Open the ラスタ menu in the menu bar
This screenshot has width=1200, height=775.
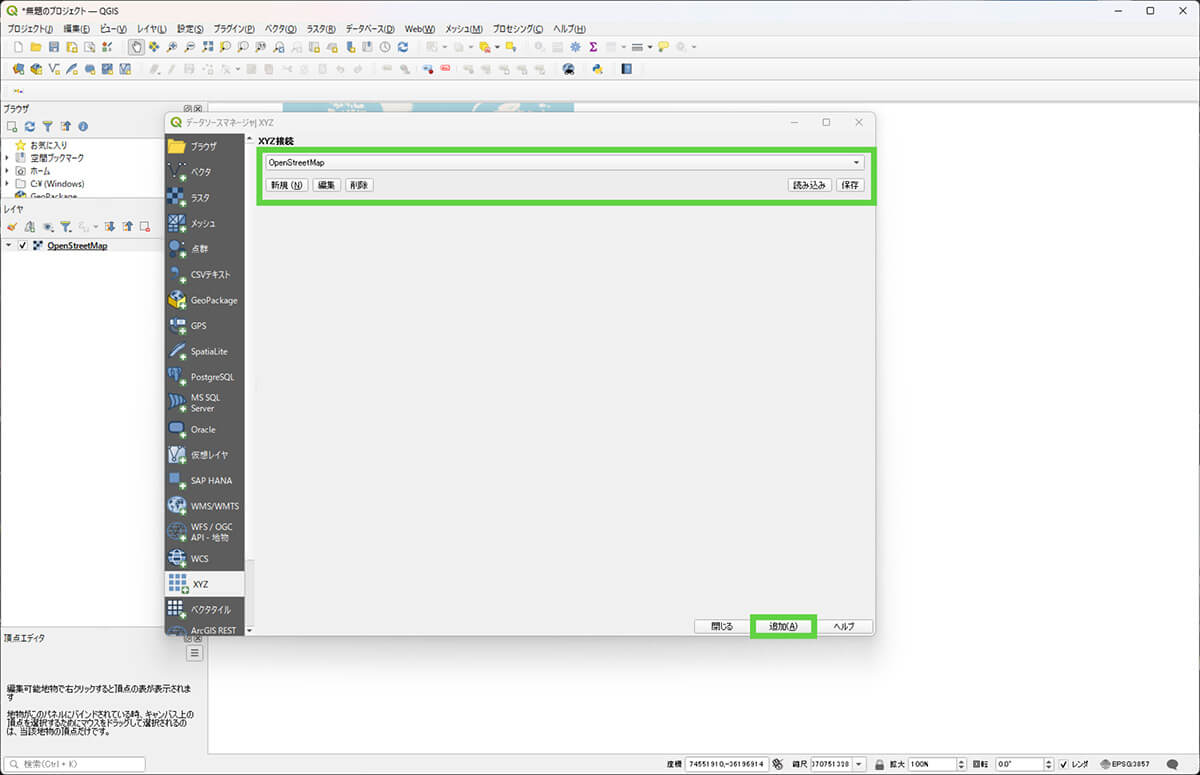(322, 29)
